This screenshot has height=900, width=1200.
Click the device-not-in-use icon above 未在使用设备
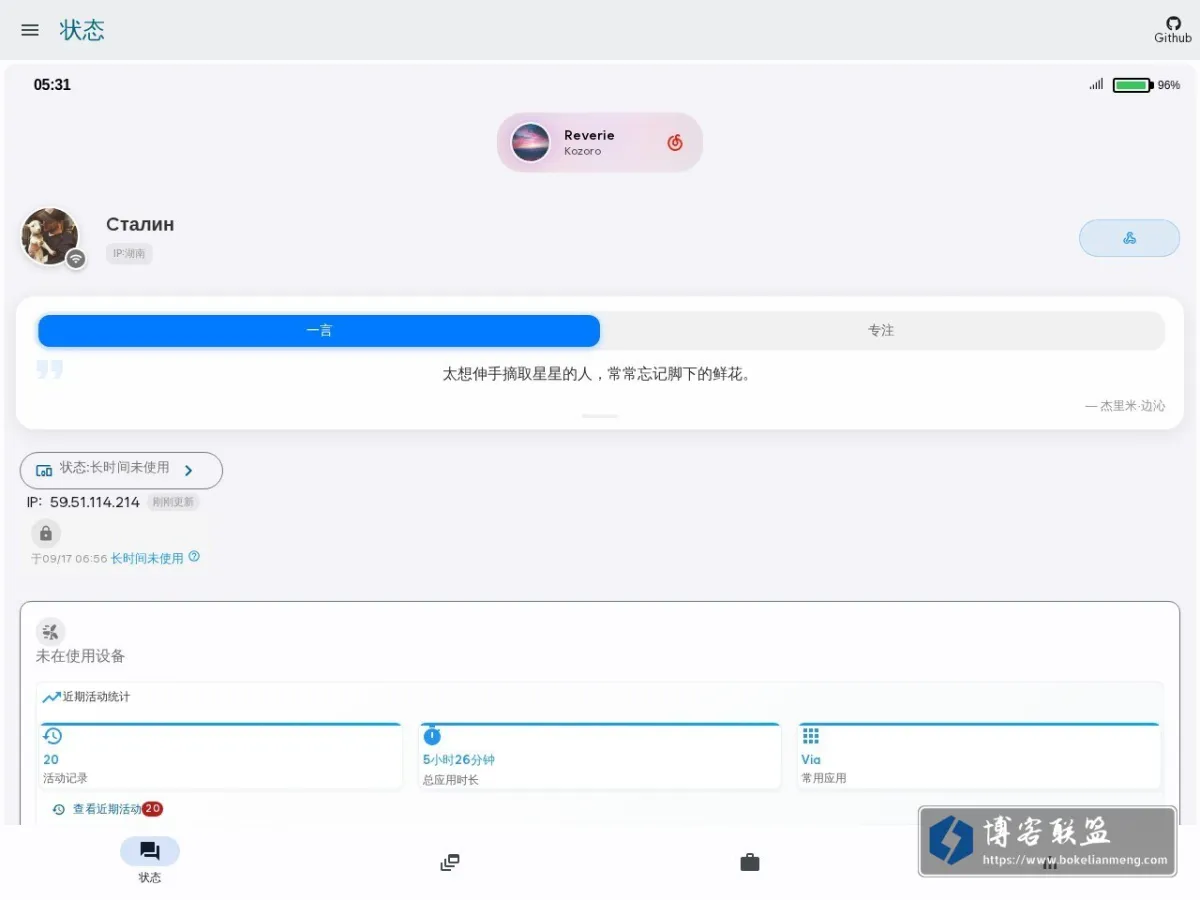tap(50, 631)
